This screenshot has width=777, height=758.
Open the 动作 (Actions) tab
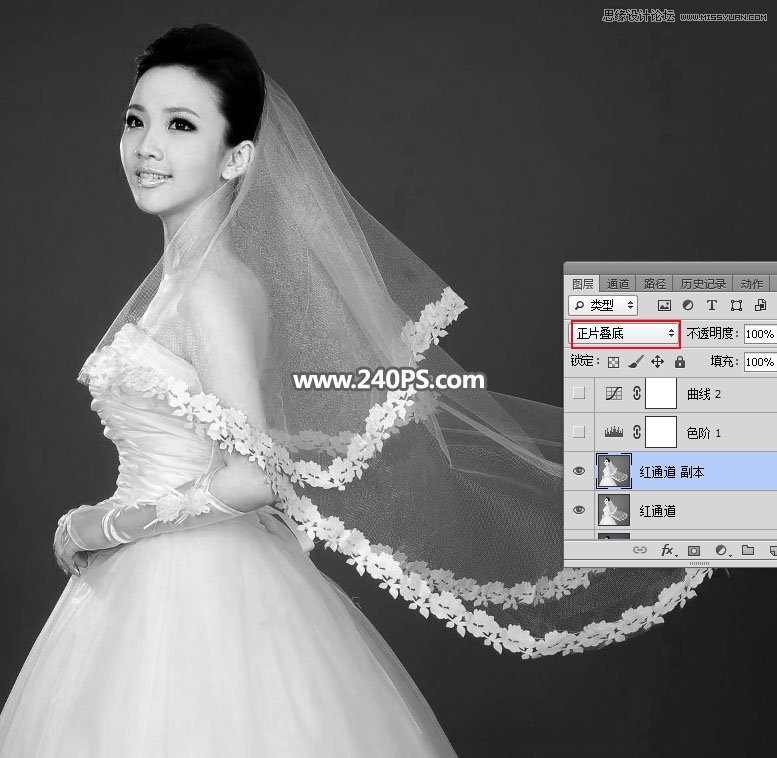click(x=751, y=284)
